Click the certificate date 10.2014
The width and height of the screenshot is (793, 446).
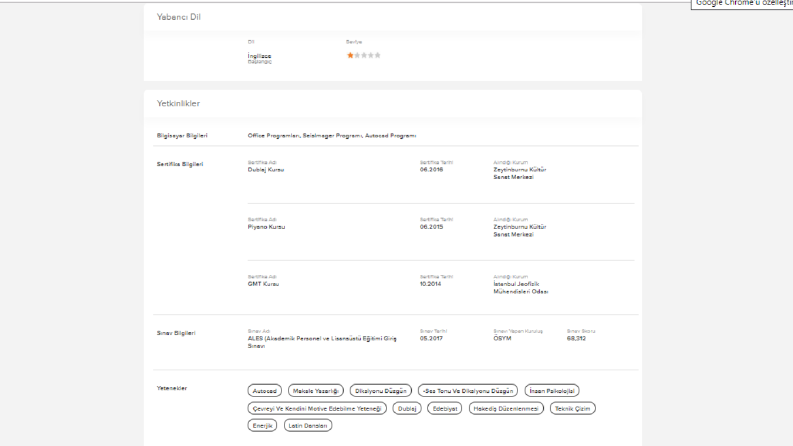430,284
